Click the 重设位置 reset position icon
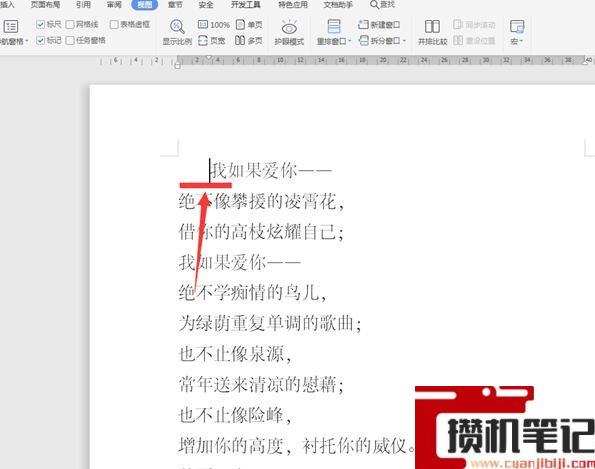 (458, 41)
